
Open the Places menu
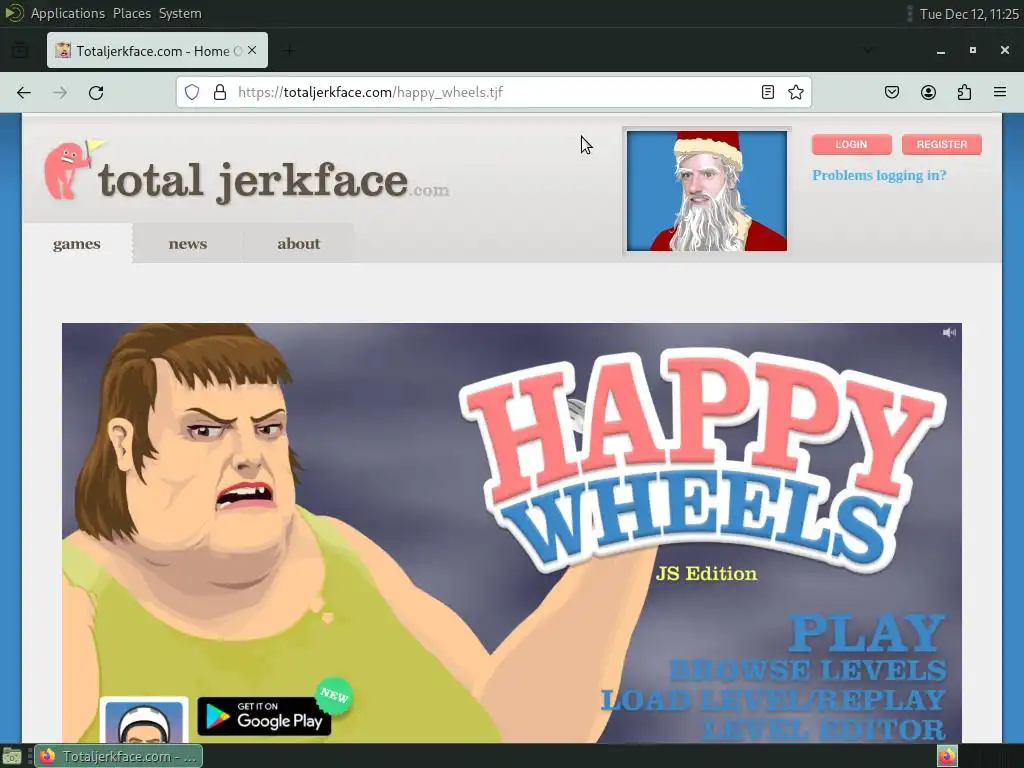pos(132,13)
